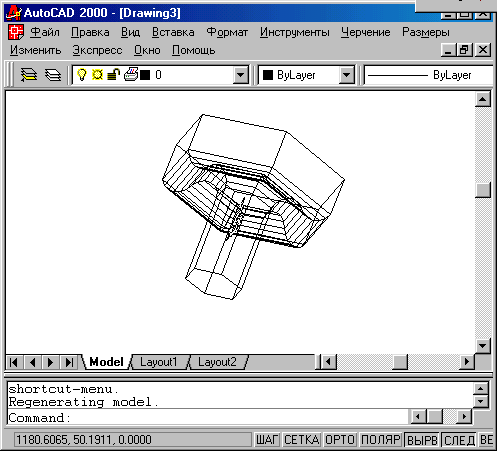Image resolution: width=497 pixels, height=451 pixels.
Task: Open the ByLayer linetype combo box
Action: tap(429, 75)
